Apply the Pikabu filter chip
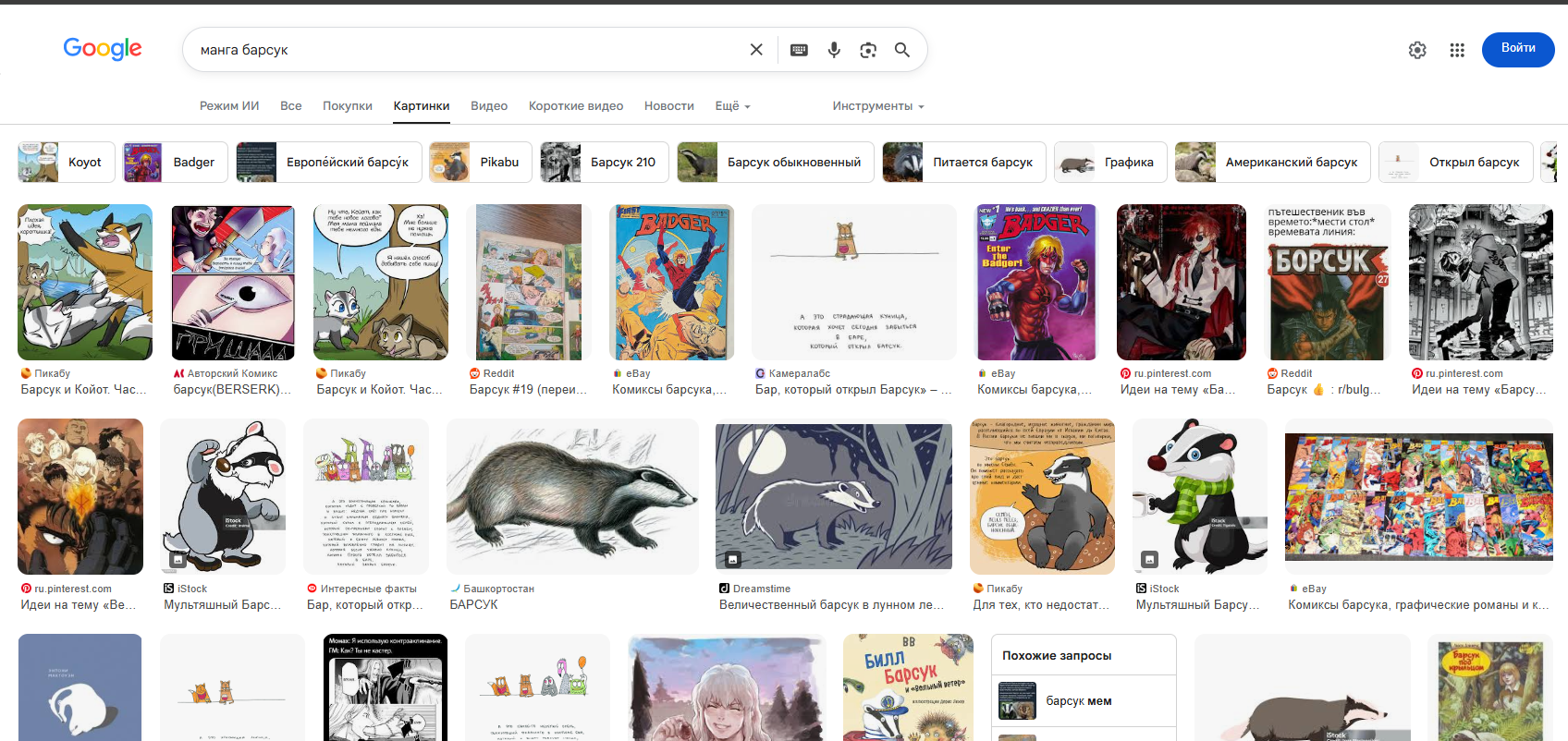The image size is (1568, 741). (481, 163)
